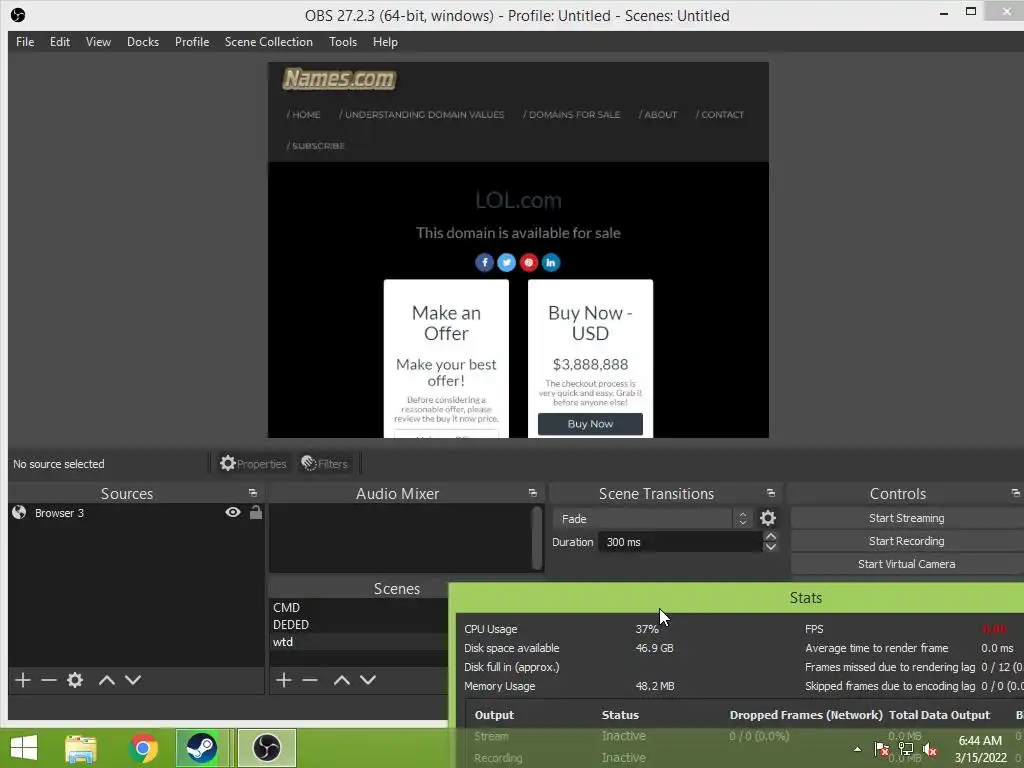Click DOMAINS FOR SALE link in preview
This screenshot has height=768, width=1024.
571,114
